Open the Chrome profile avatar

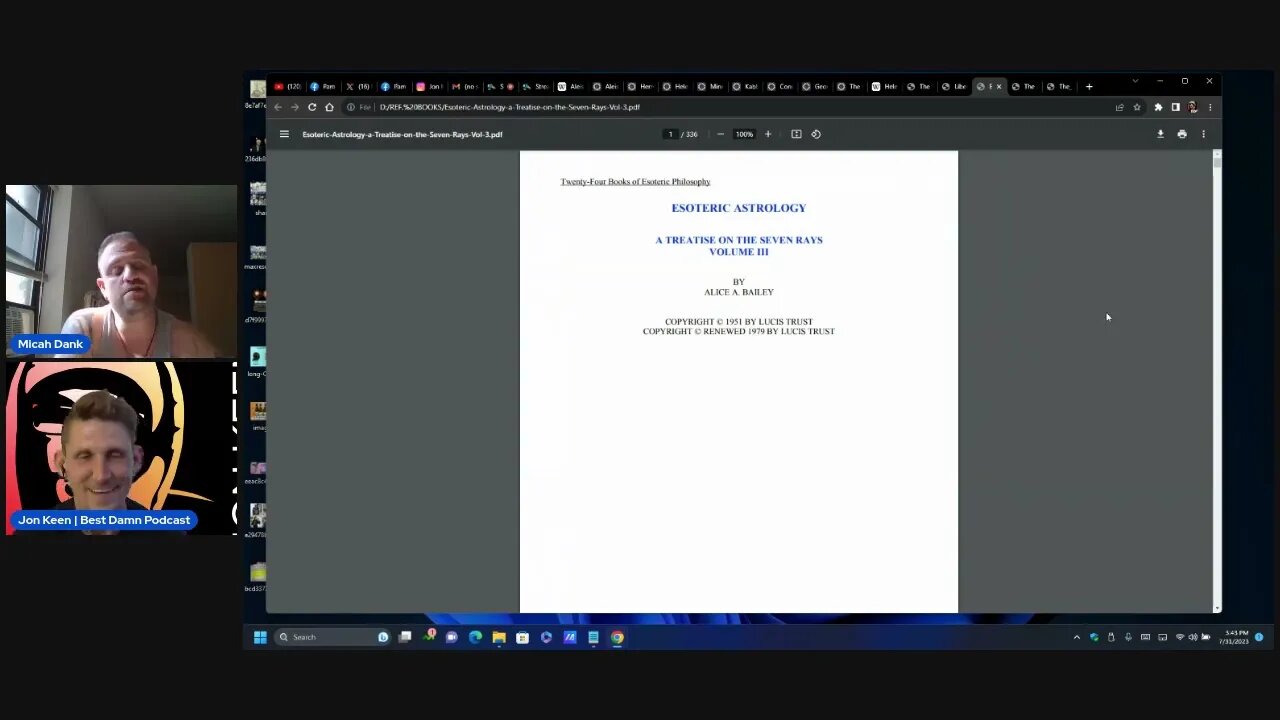1192,107
